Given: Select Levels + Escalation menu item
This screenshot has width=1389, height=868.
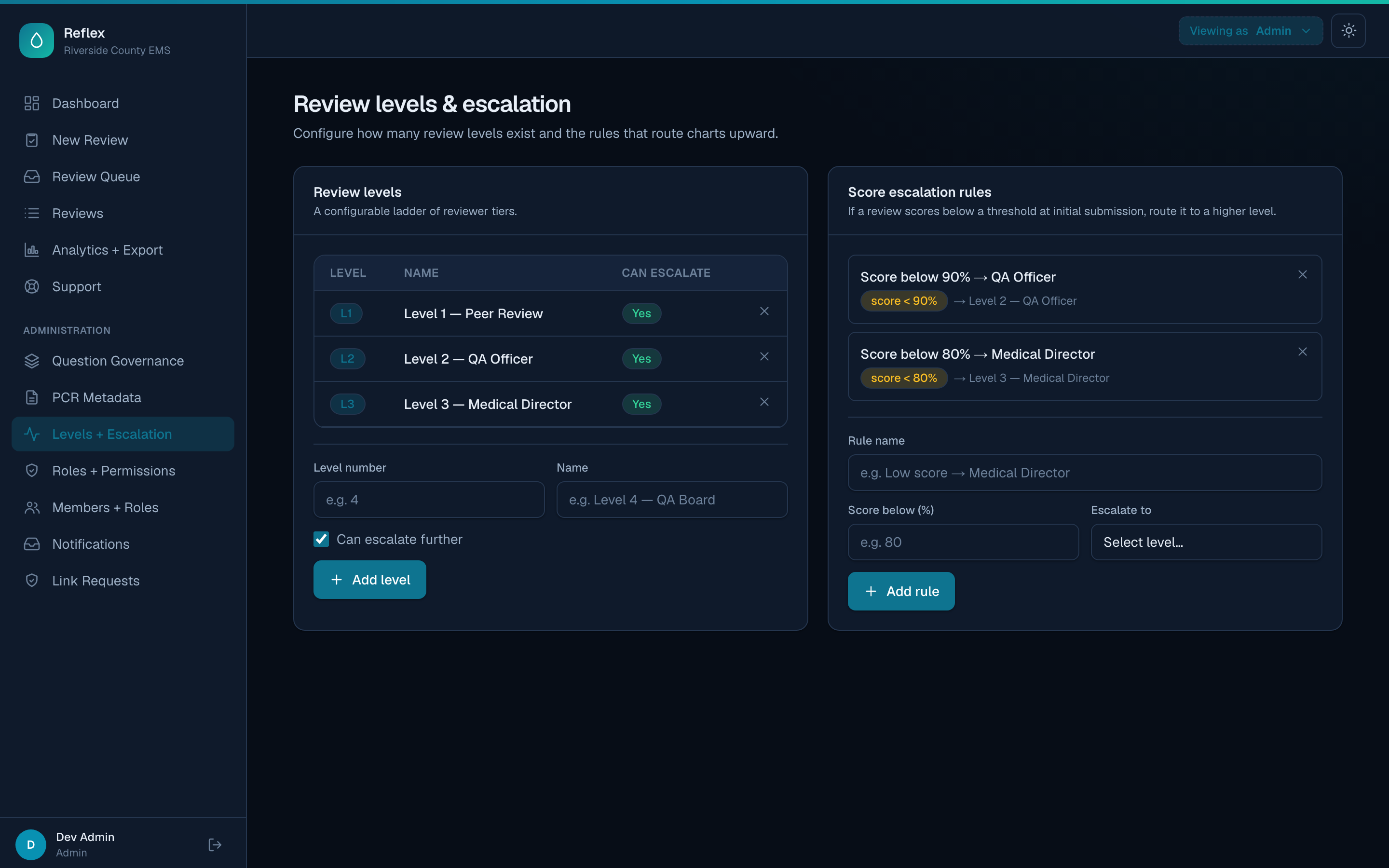Looking at the screenshot, I should (x=123, y=434).
